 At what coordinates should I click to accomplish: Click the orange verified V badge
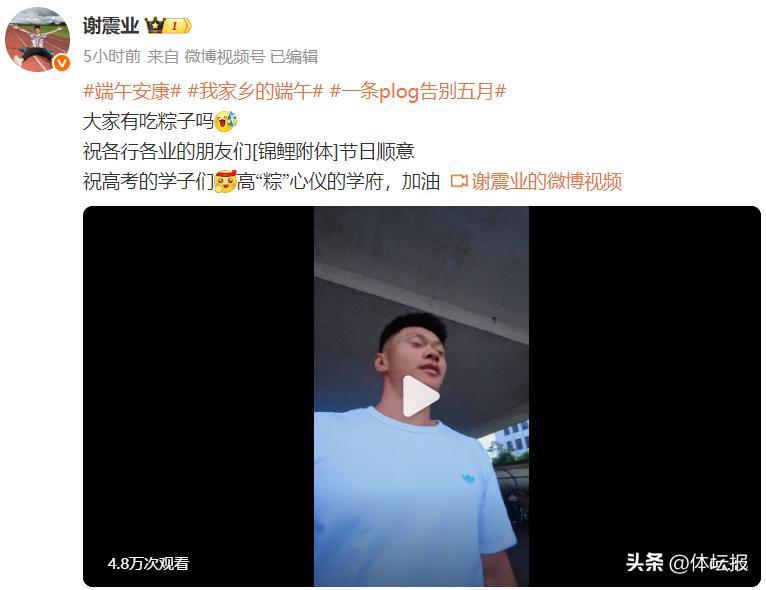tap(62, 63)
